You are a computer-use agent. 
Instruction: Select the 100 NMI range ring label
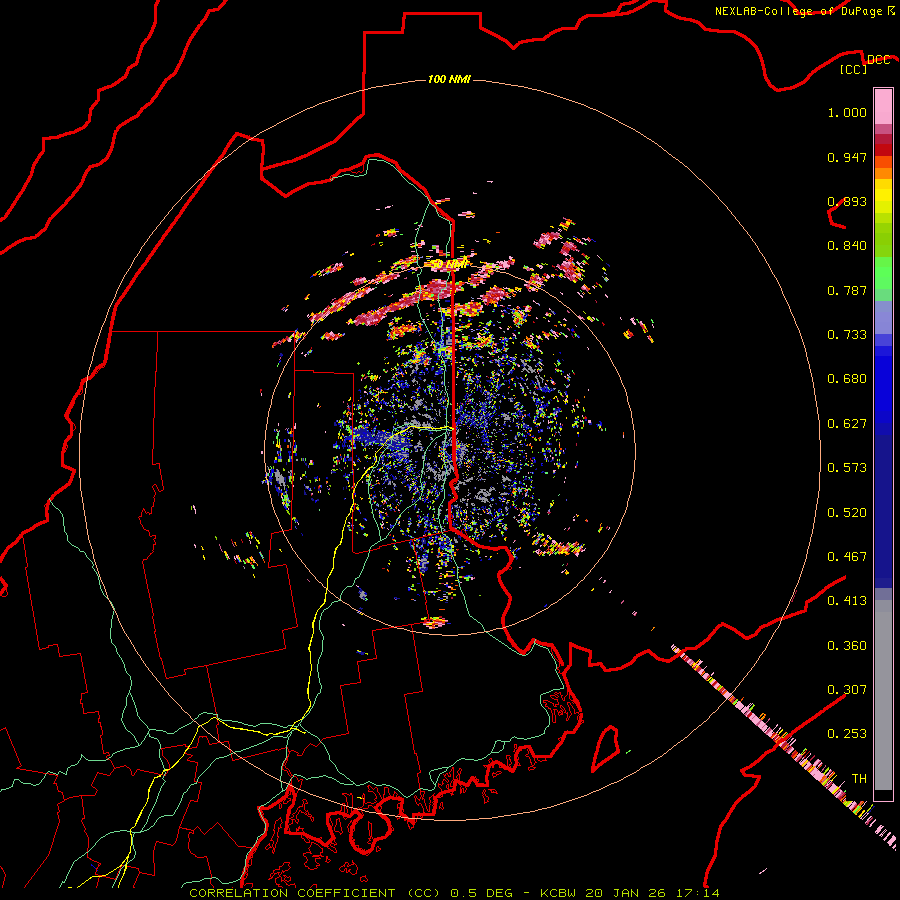coord(449,79)
